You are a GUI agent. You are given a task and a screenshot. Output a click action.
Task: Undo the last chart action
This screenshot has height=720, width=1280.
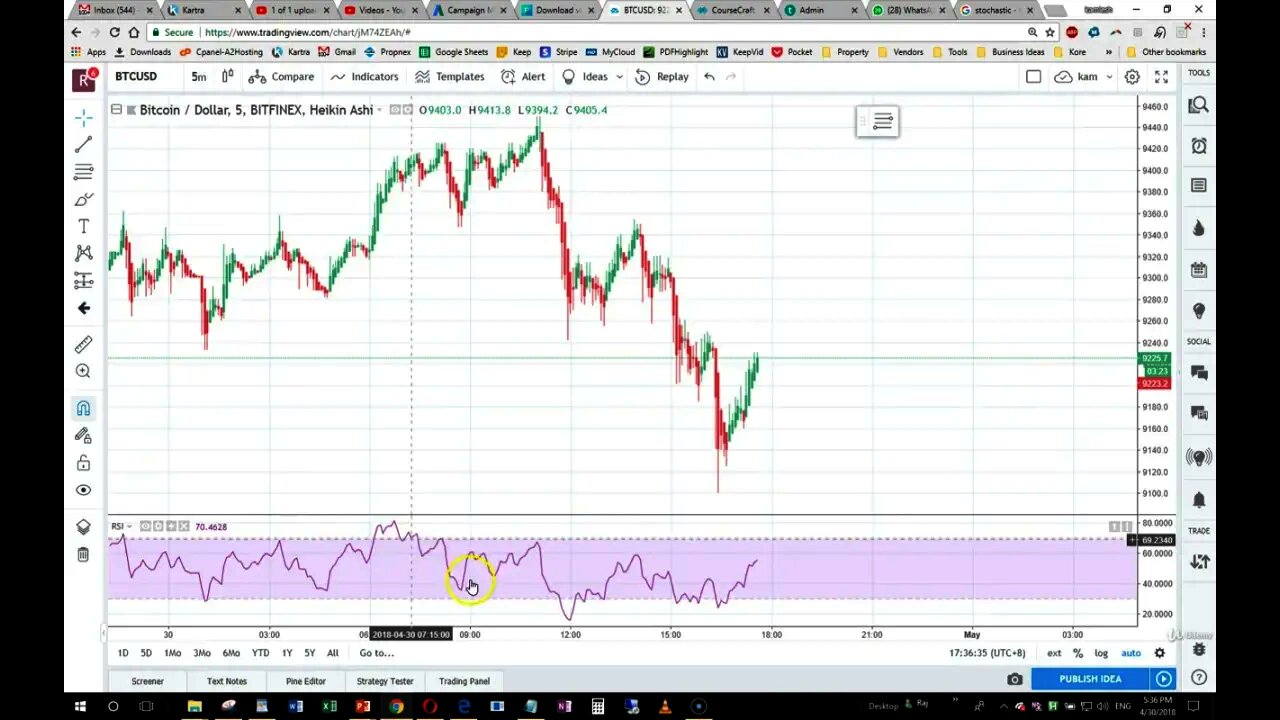click(709, 76)
